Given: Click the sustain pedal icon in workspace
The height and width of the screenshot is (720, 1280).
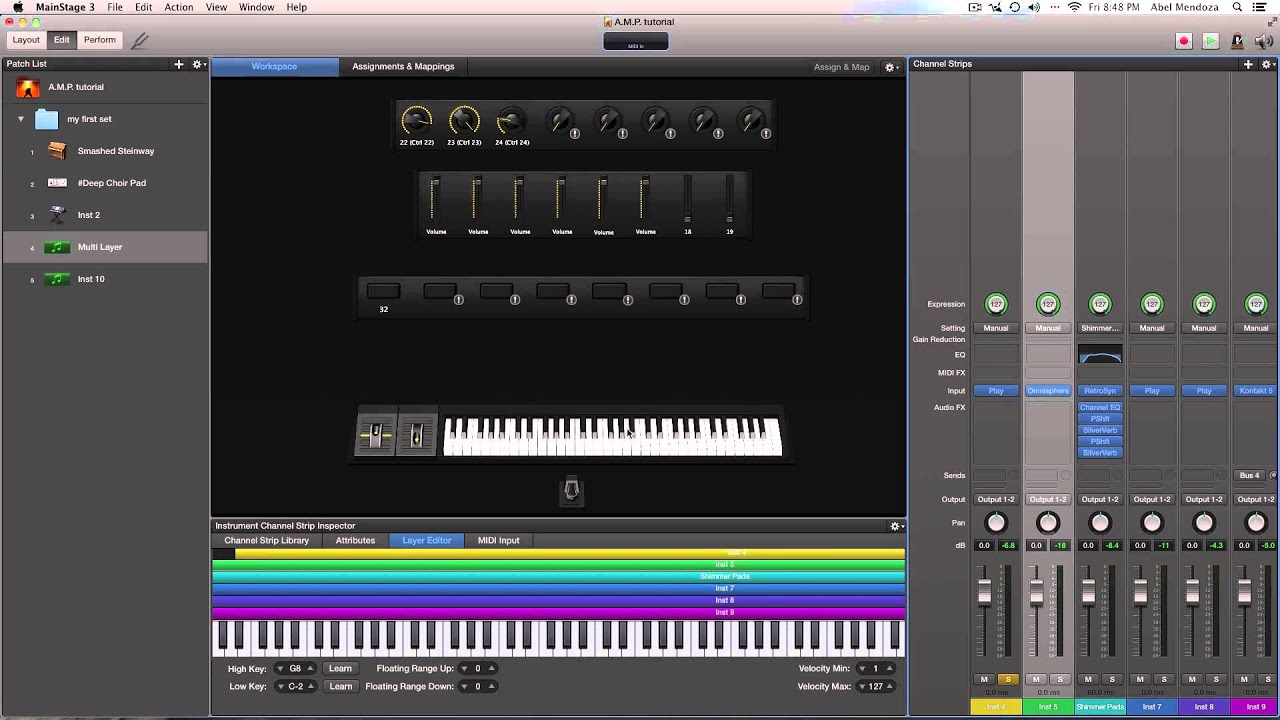Looking at the screenshot, I should [x=571, y=490].
